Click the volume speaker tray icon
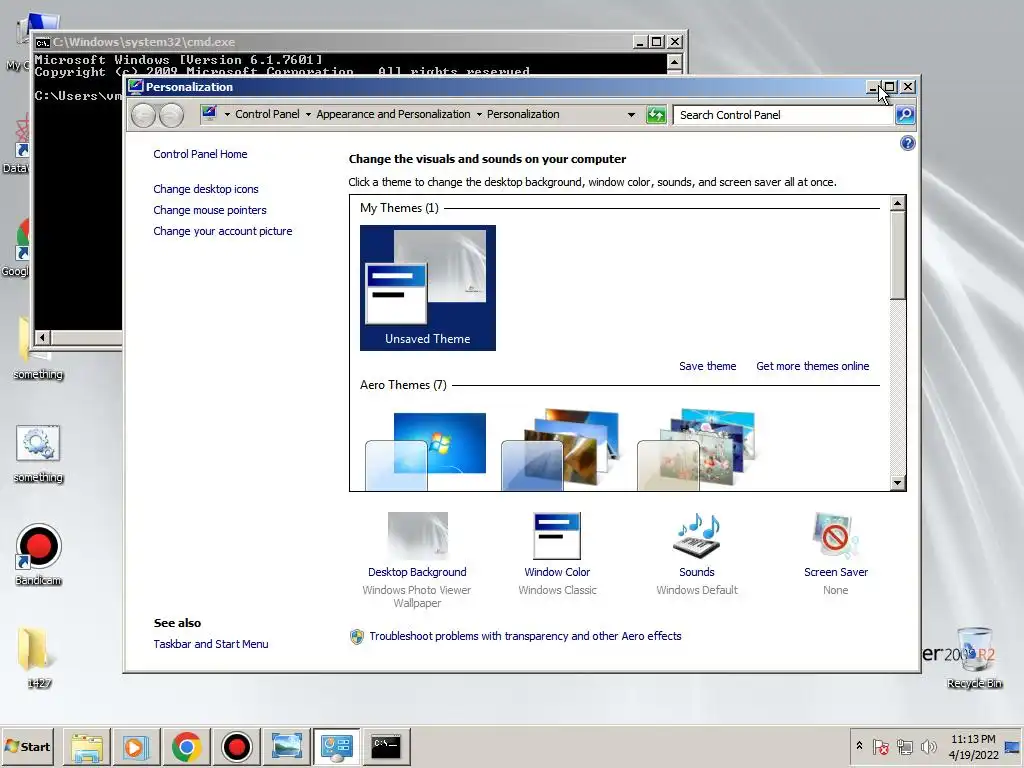The width and height of the screenshot is (1024, 768). tap(928, 746)
